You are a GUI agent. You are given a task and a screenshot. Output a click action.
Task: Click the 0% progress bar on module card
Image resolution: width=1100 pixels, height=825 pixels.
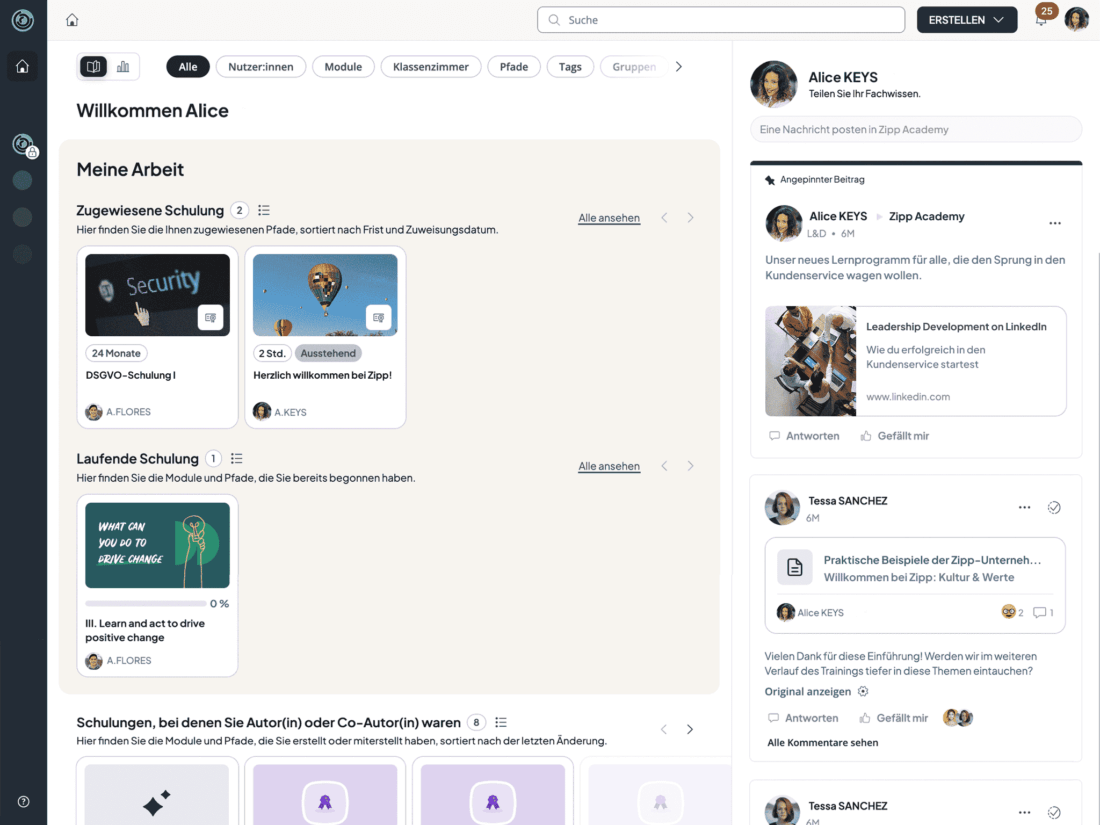tap(146, 603)
